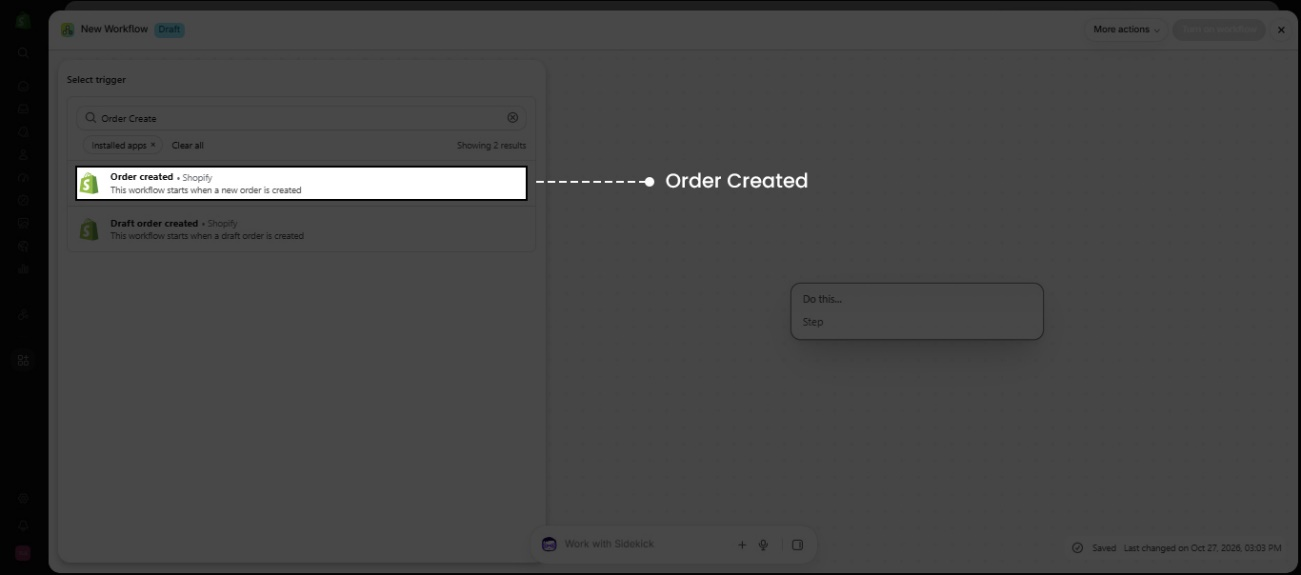Click the Apps grid icon in sidebar

[x=23, y=361]
